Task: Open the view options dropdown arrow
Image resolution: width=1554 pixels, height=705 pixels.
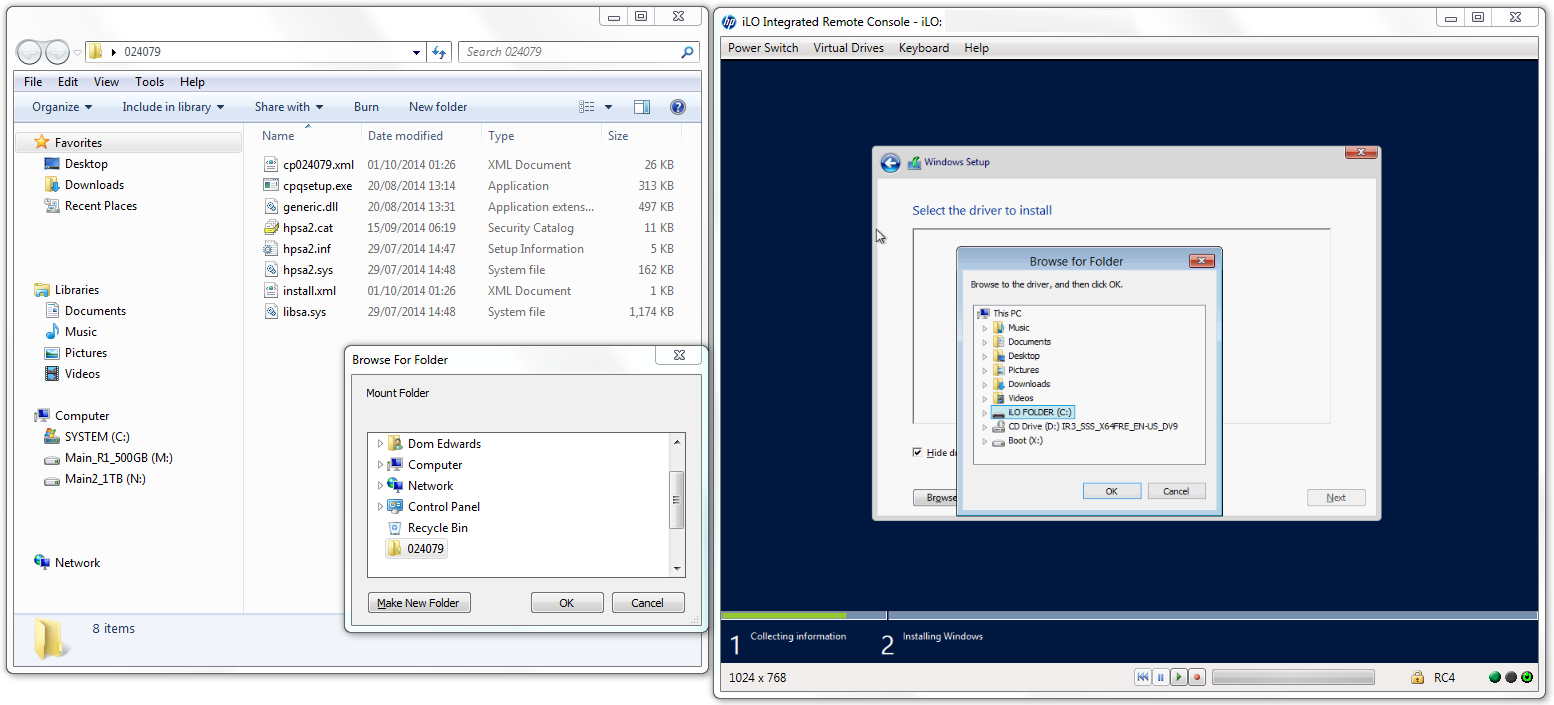Action: tap(608, 107)
